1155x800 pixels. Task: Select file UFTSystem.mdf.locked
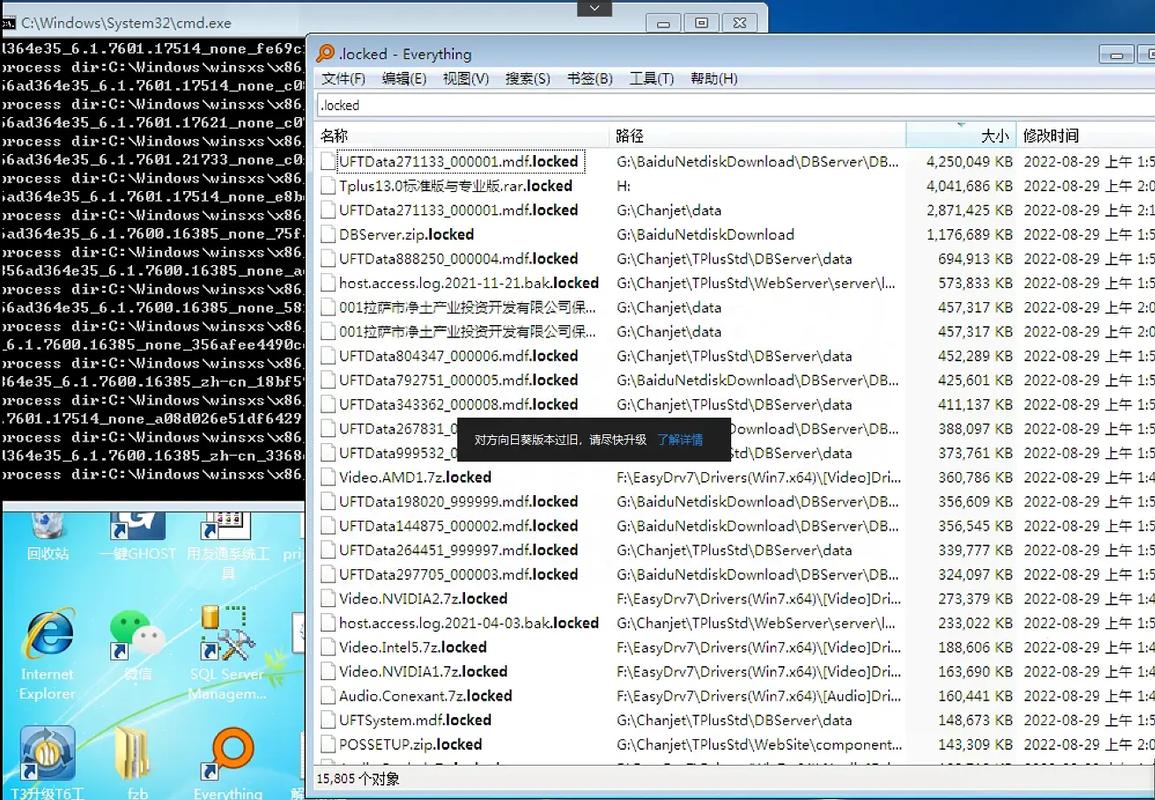(x=415, y=720)
